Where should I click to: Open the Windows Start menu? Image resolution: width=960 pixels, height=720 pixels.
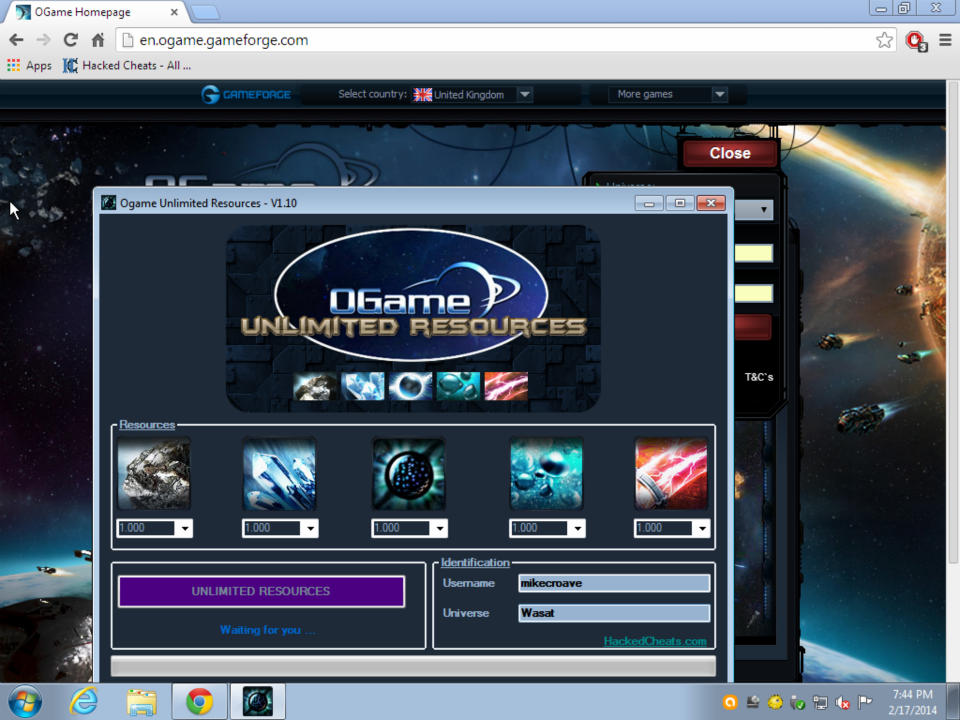click(24, 702)
